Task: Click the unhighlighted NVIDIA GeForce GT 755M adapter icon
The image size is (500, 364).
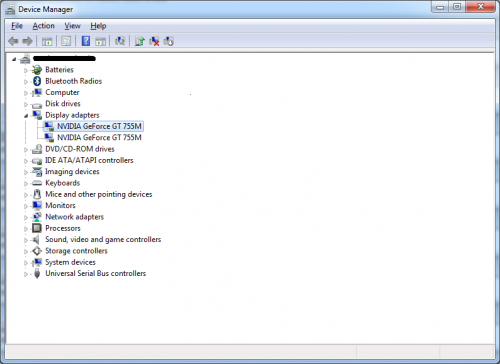Action: [49, 138]
